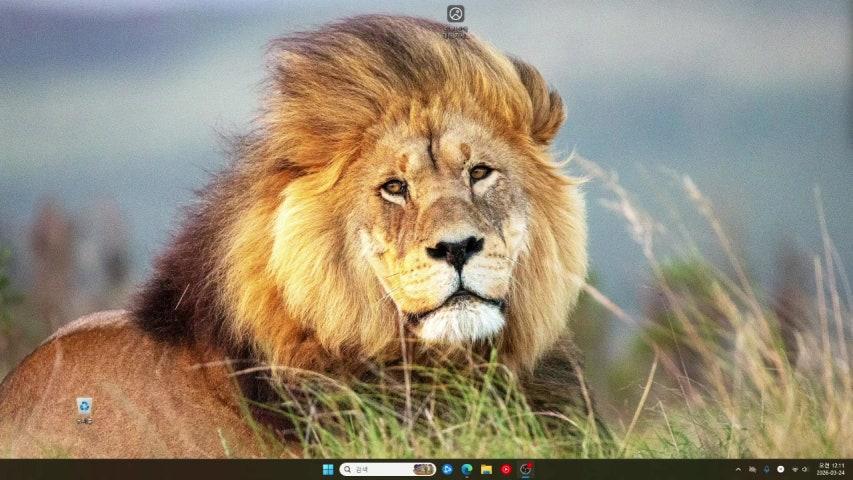The height and width of the screenshot is (480, 853).
Task: Open File Explorer from the taskbar
Action: pos(486,469)
